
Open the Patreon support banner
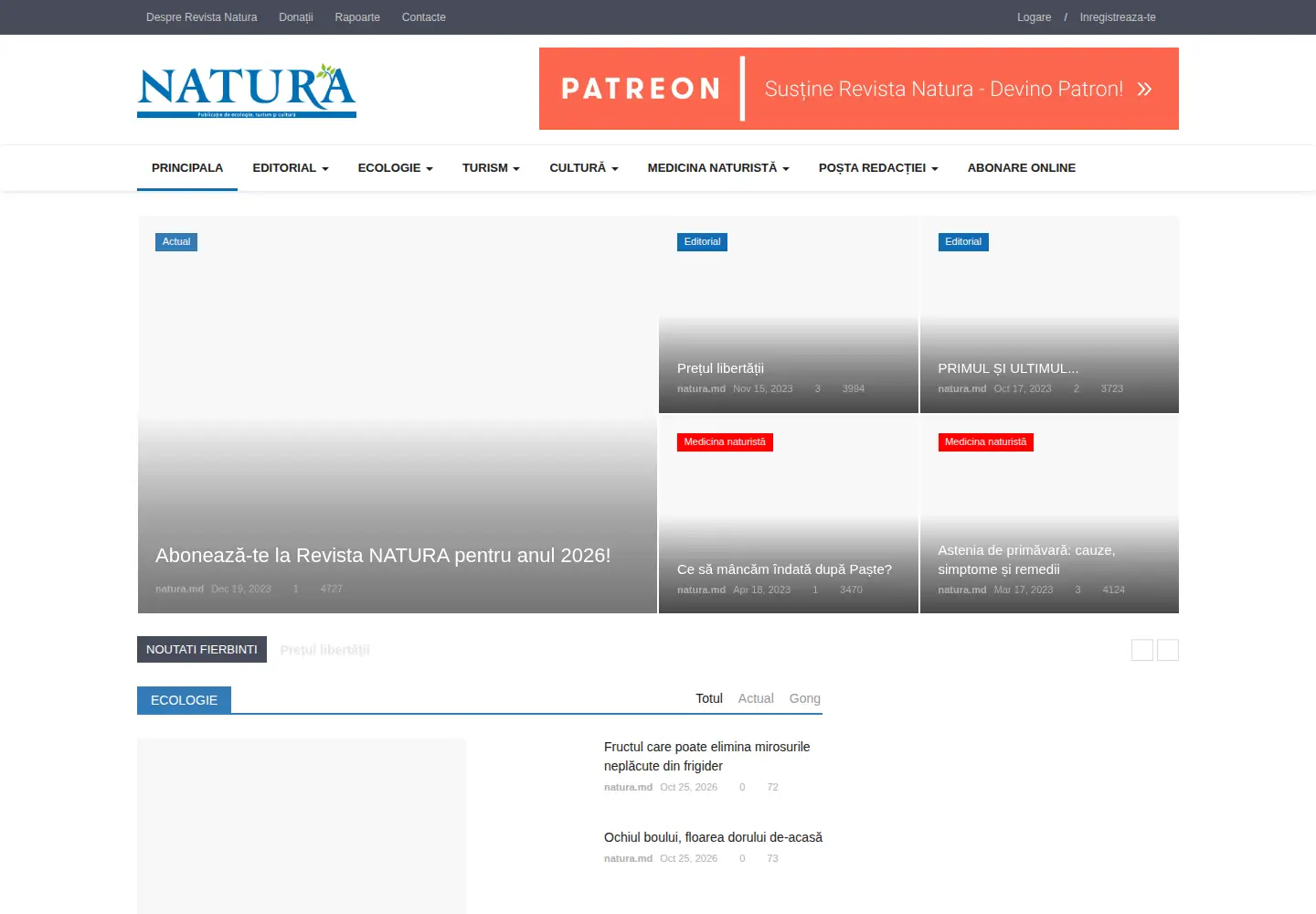859,89
